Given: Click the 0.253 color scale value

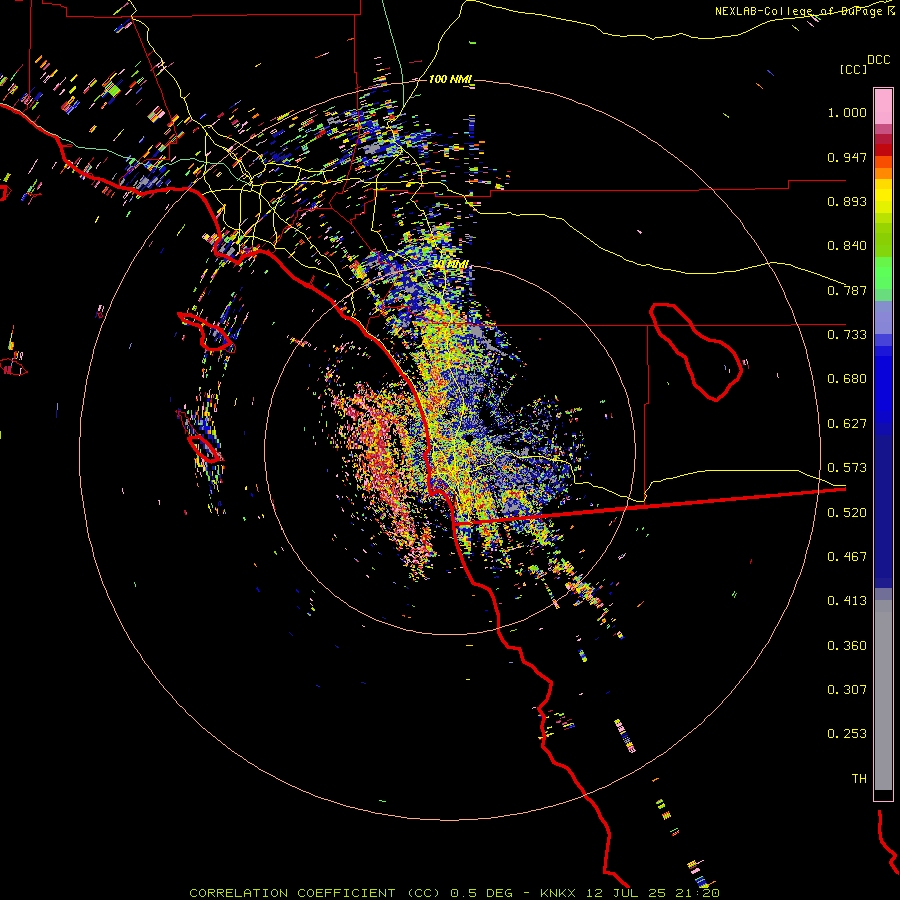Looking at the screenshot, I should [x=847, y=734].
